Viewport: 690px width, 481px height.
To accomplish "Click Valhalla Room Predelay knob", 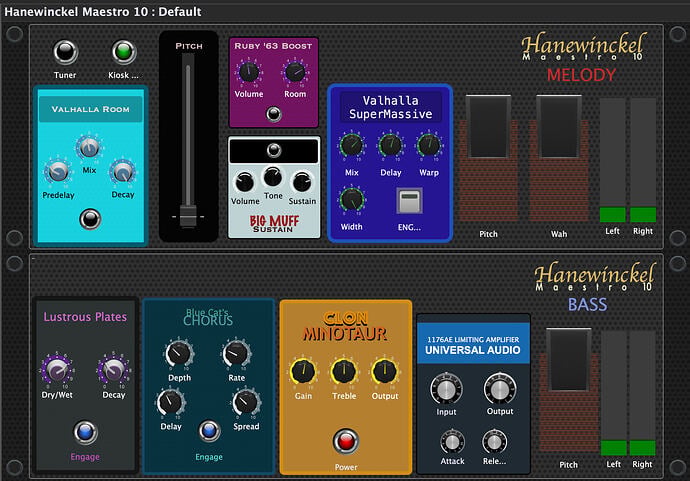I will point(58,172).
